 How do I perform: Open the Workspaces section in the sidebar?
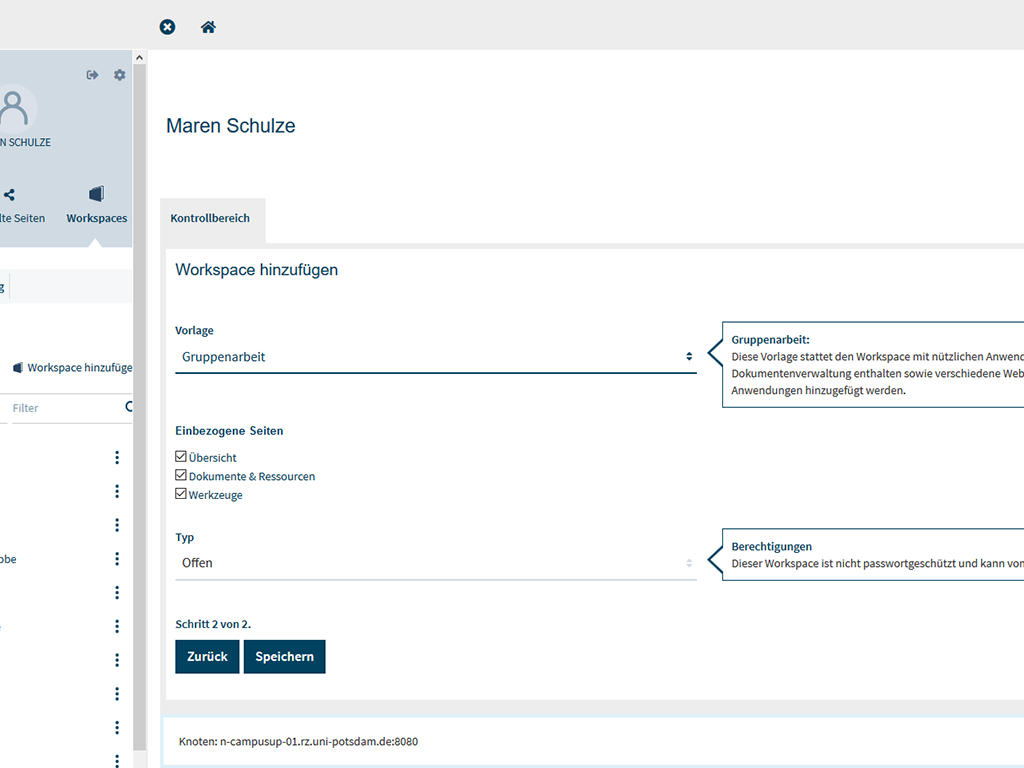[97, 204]
